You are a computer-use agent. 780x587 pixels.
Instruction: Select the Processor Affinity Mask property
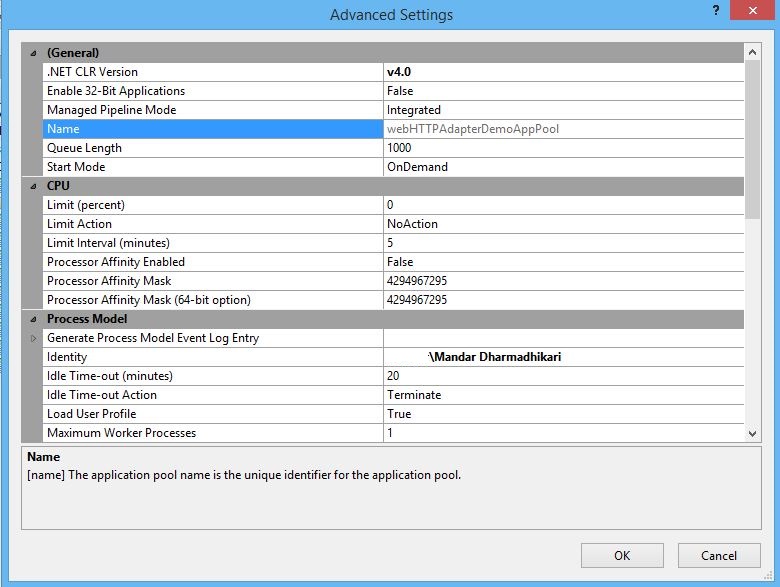(213, 281)
